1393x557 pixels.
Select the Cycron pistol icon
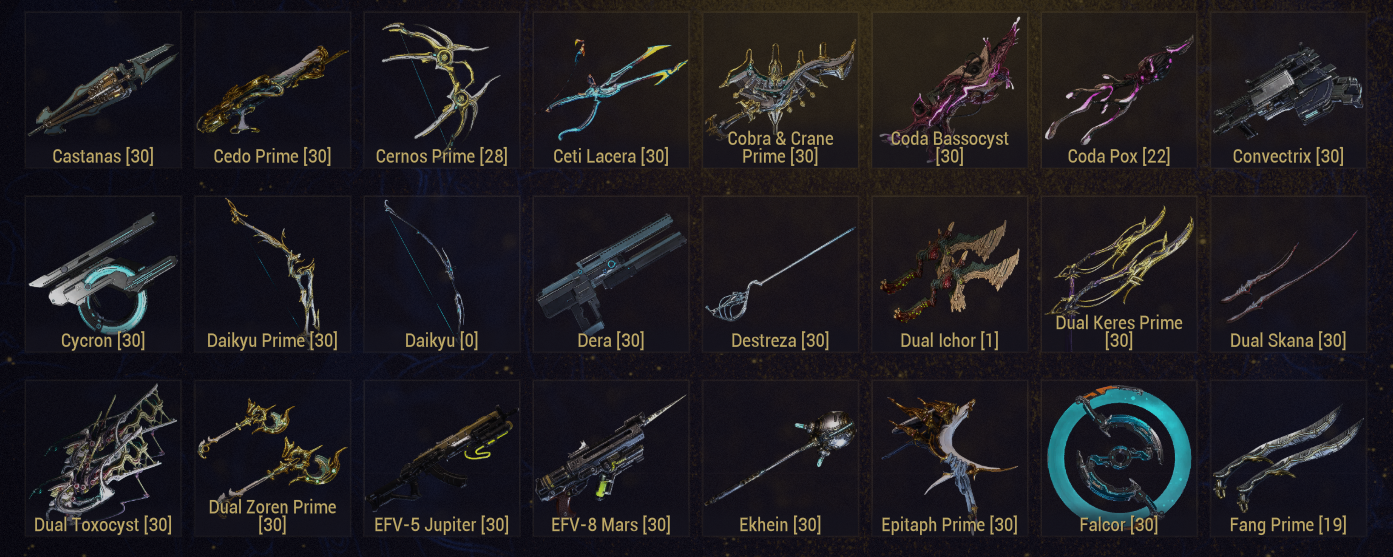[103, 274]
